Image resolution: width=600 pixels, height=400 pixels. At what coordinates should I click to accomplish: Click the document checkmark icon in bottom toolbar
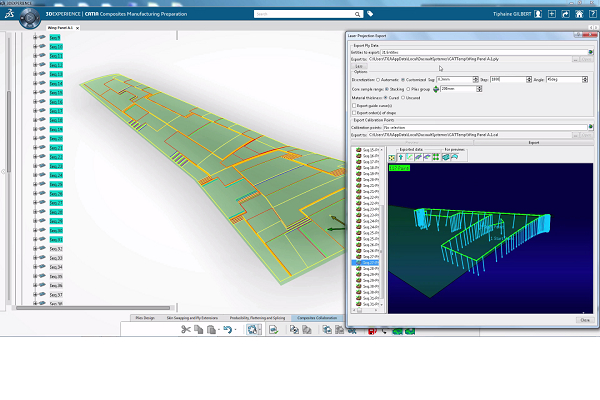[273, 330]
